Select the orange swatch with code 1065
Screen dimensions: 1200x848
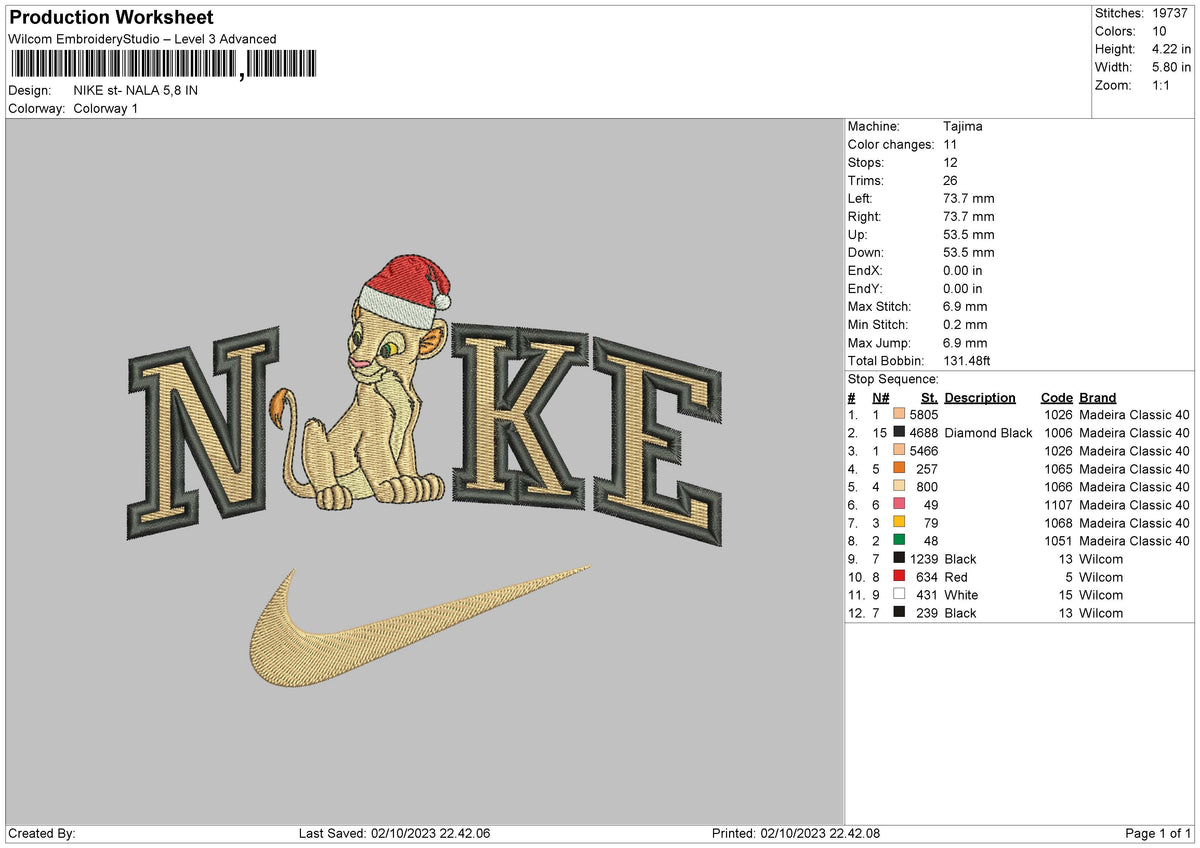900,469
